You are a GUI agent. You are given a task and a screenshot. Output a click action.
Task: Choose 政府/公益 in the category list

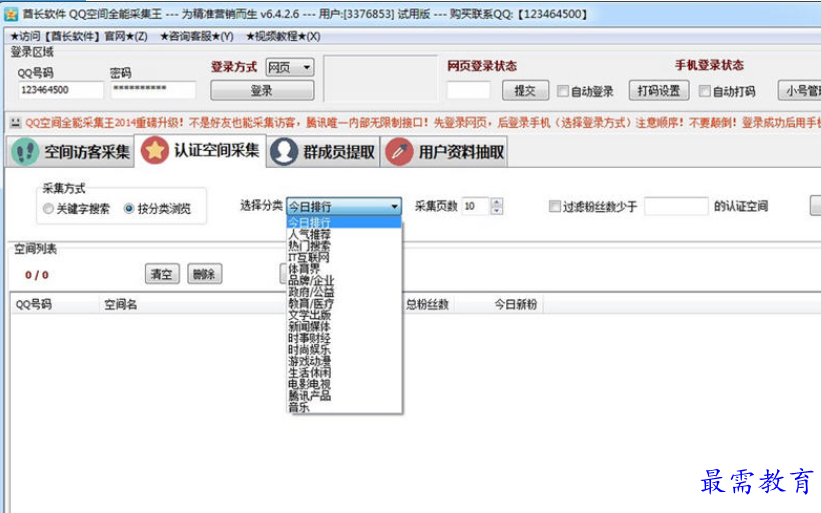point(344,291)
